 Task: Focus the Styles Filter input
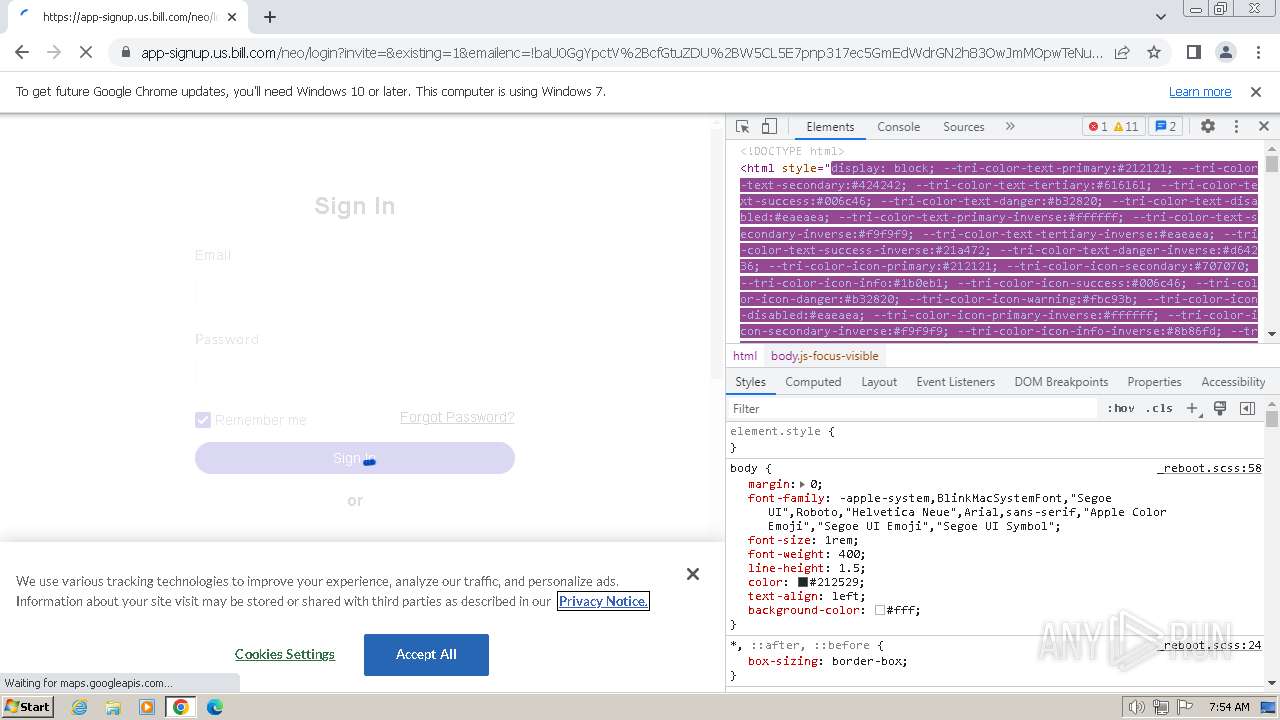913,408
